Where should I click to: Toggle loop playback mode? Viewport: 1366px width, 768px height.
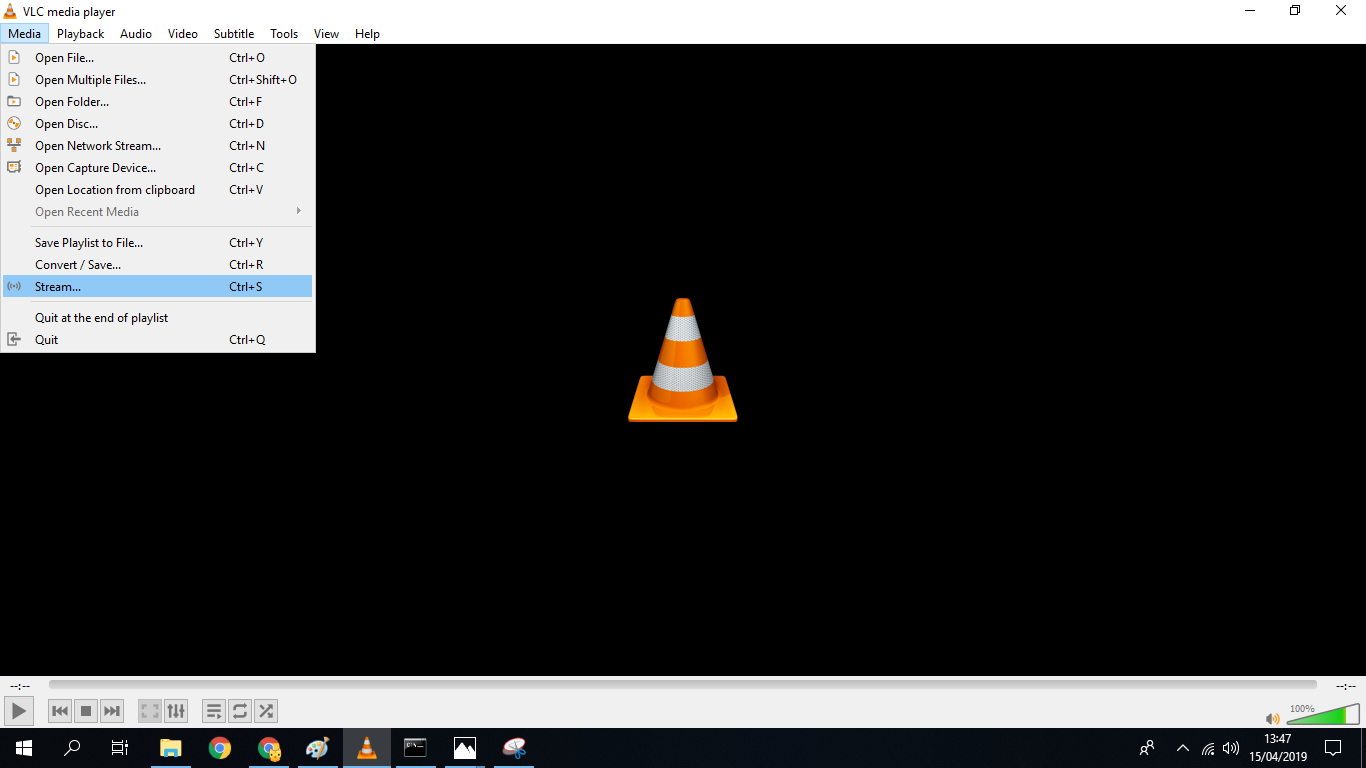(x=240, y=711)
